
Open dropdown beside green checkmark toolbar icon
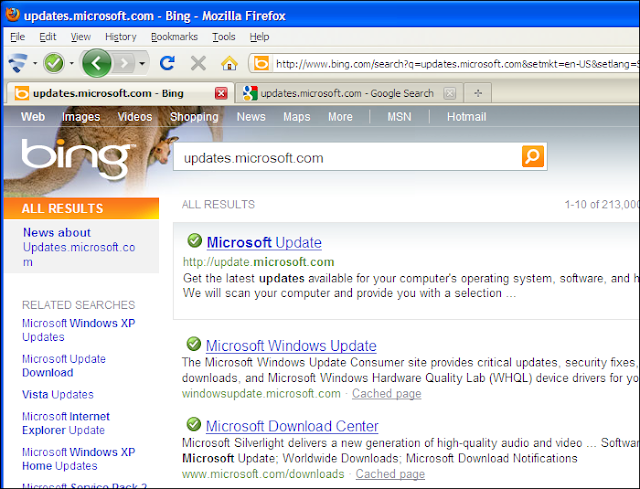click(x=72, y=63)
